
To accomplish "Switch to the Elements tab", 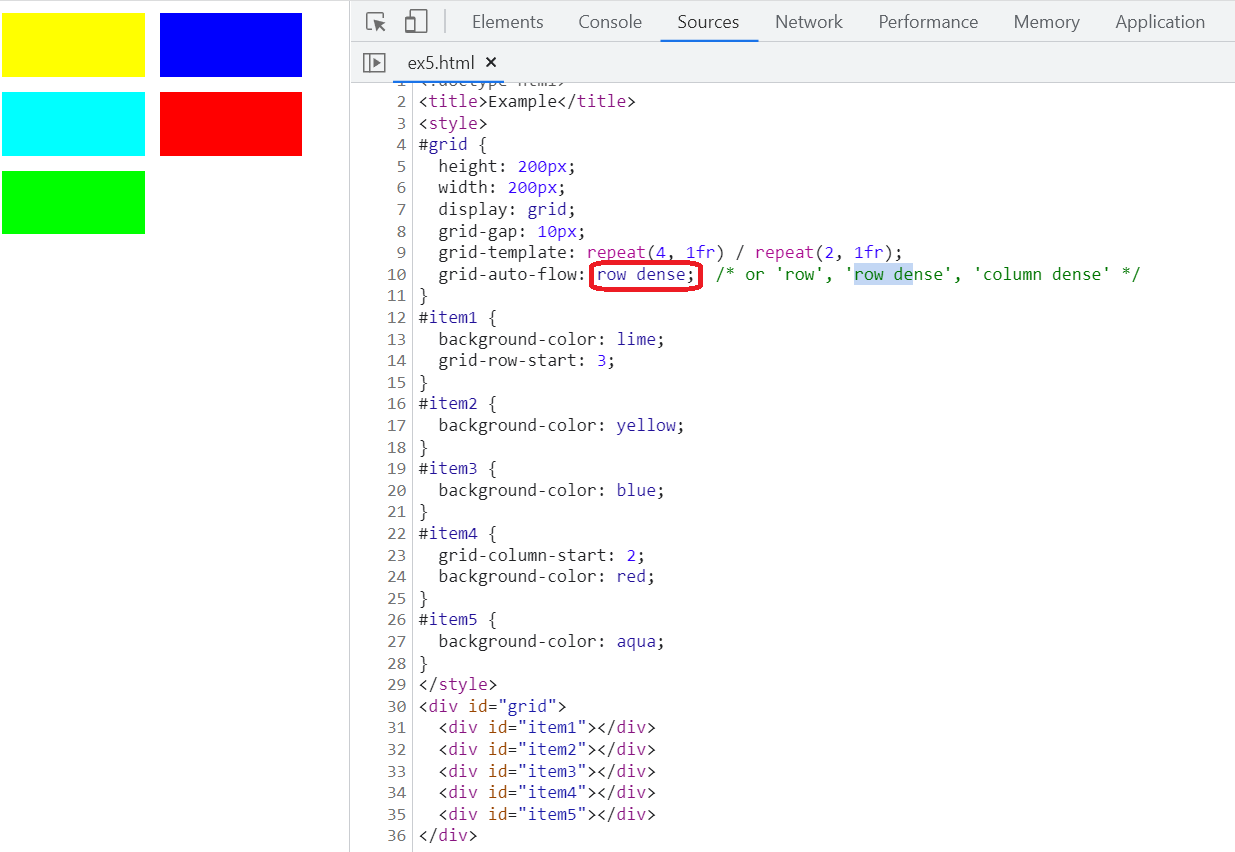I will (507, 22).
